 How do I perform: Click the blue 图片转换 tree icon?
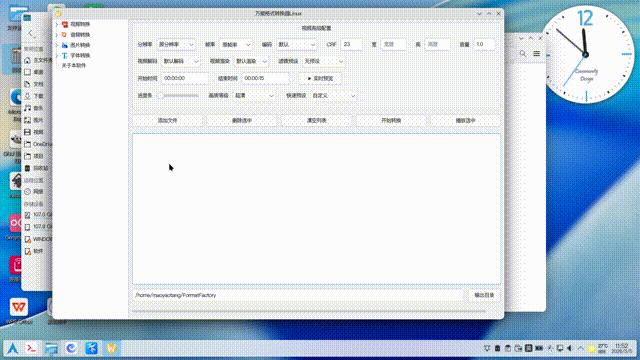coord(64,45)
